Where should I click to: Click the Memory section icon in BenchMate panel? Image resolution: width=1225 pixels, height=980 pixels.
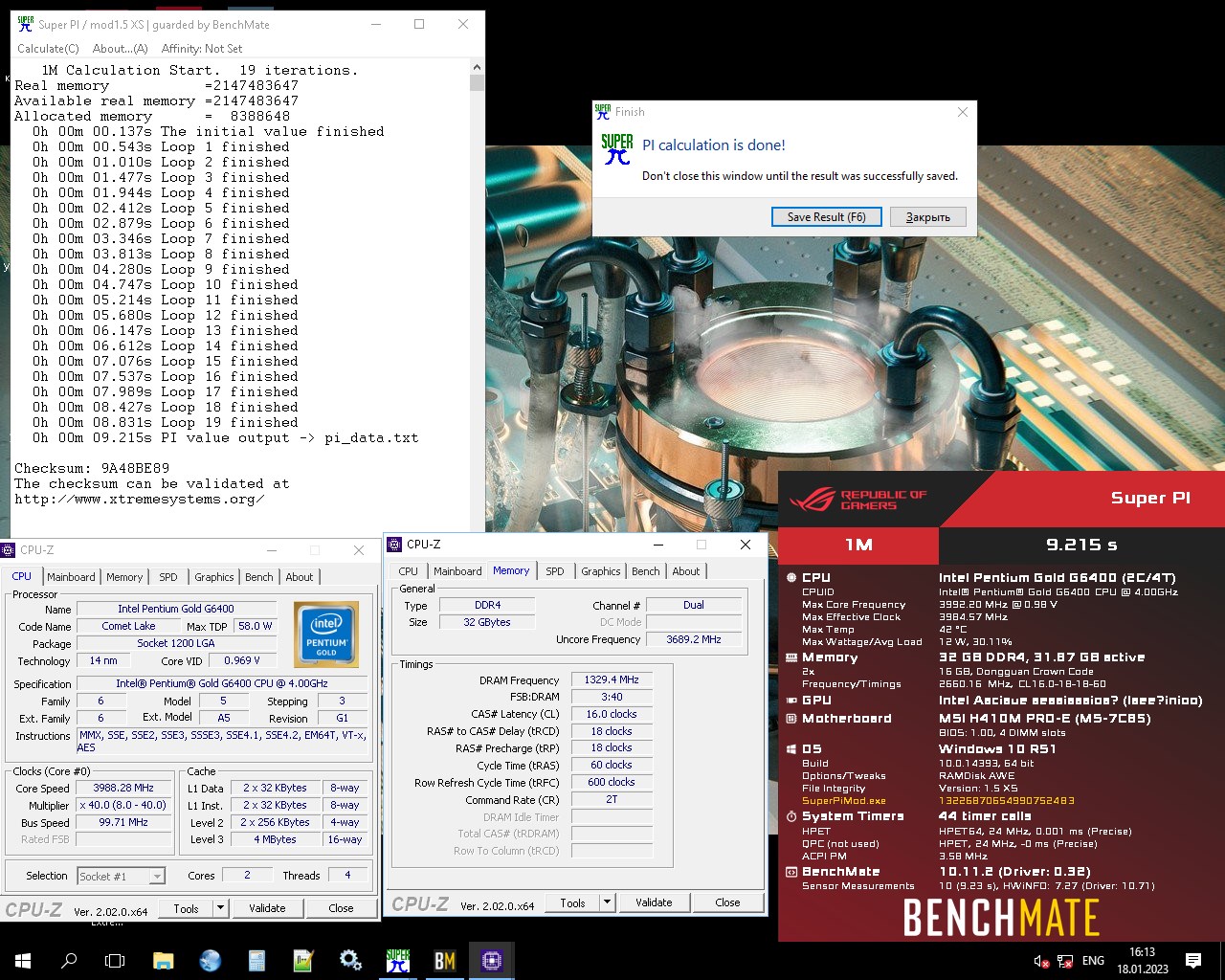click(x=791, y=657)
